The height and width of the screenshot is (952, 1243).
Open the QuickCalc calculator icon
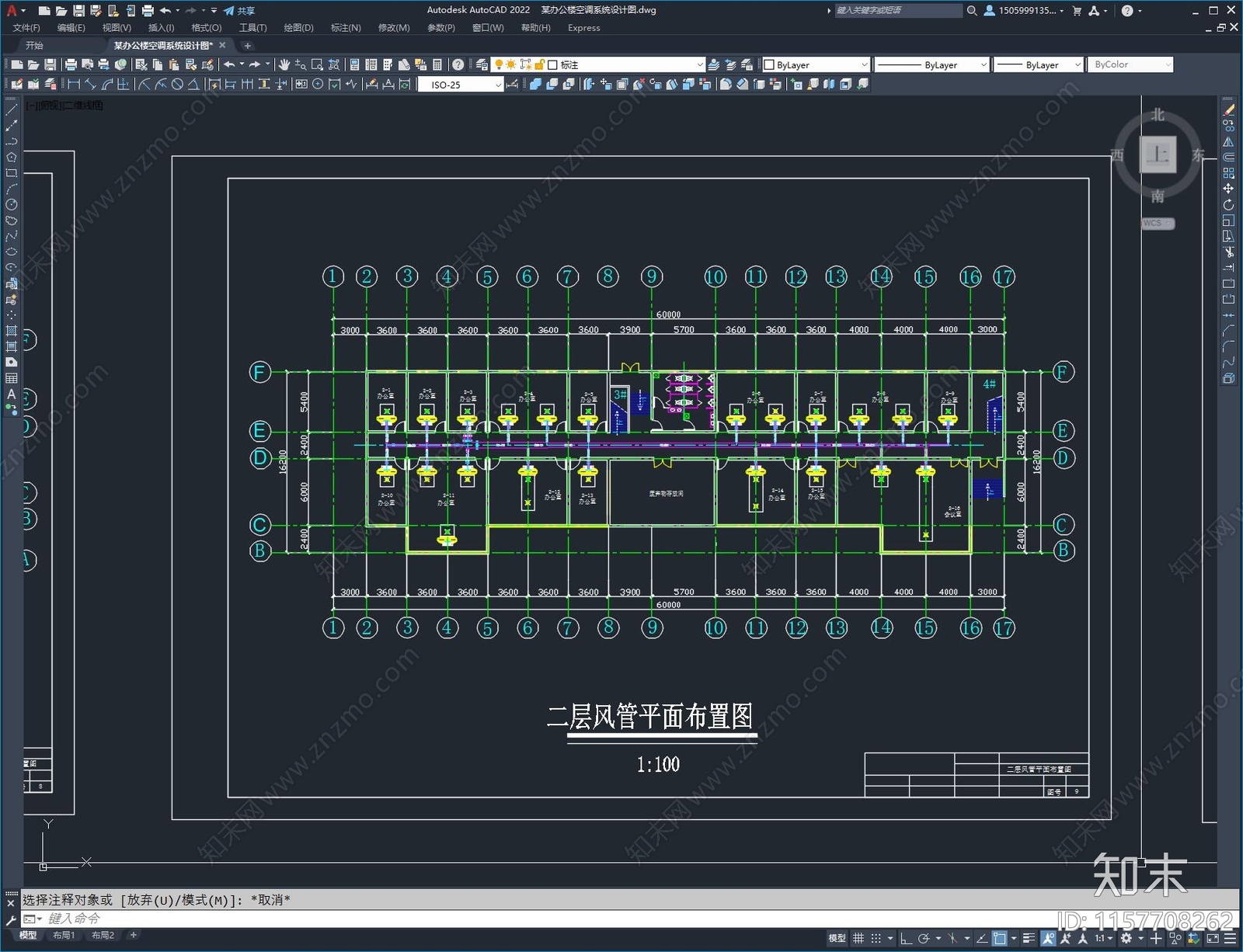click(x=437, y=64)
